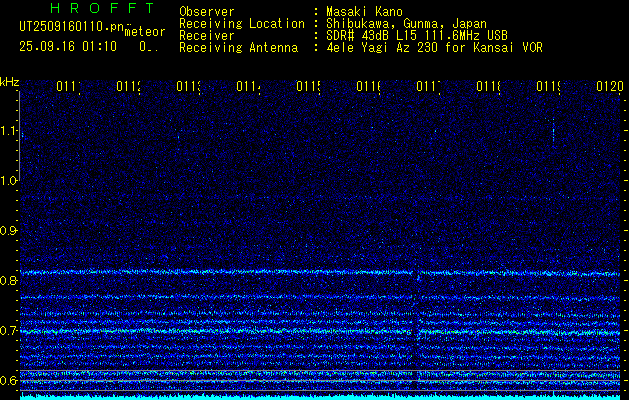629x400 pixels.
Task: Select the 0120 time marker
Action: 610,86
